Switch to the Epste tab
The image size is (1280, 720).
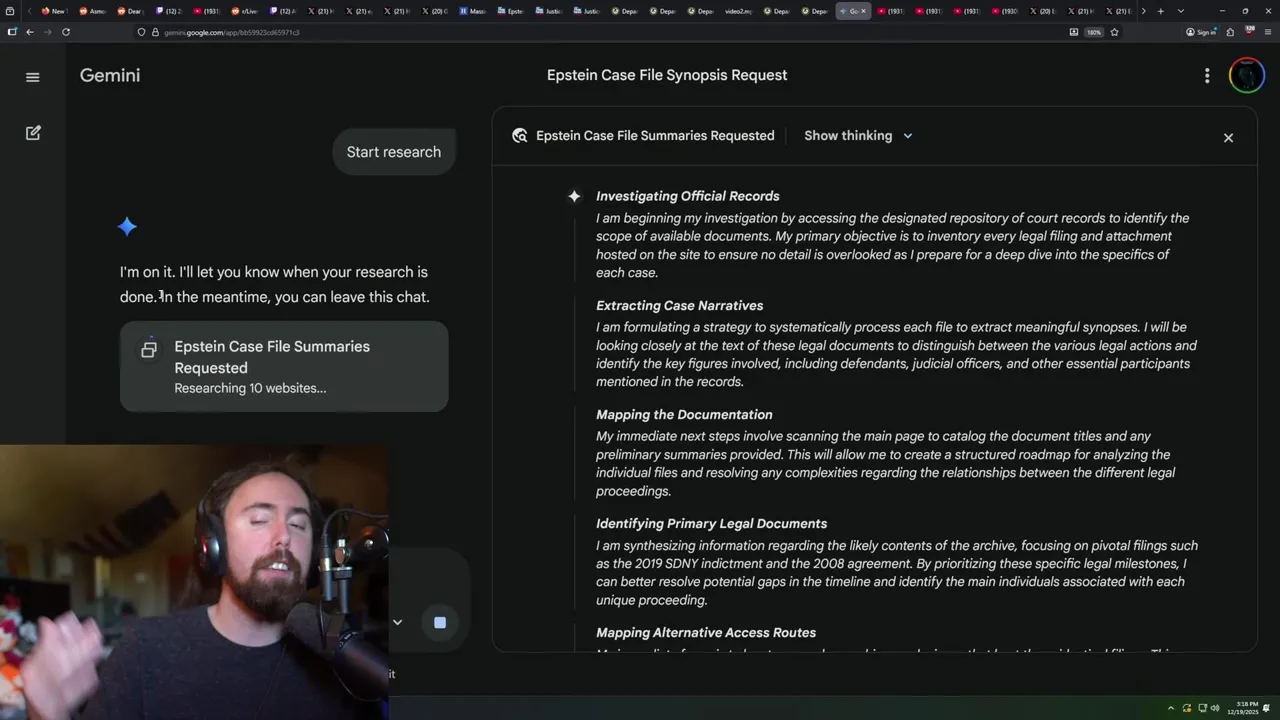tap(510, 11)
